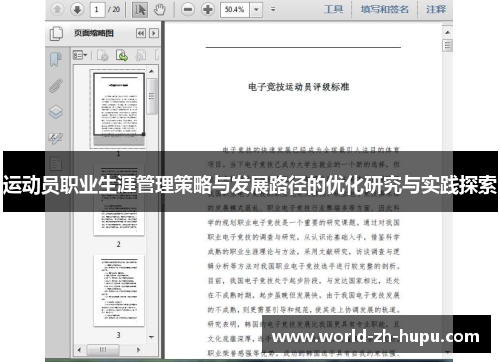Click thumbnail panel scroll down arrow

(152, 337)
